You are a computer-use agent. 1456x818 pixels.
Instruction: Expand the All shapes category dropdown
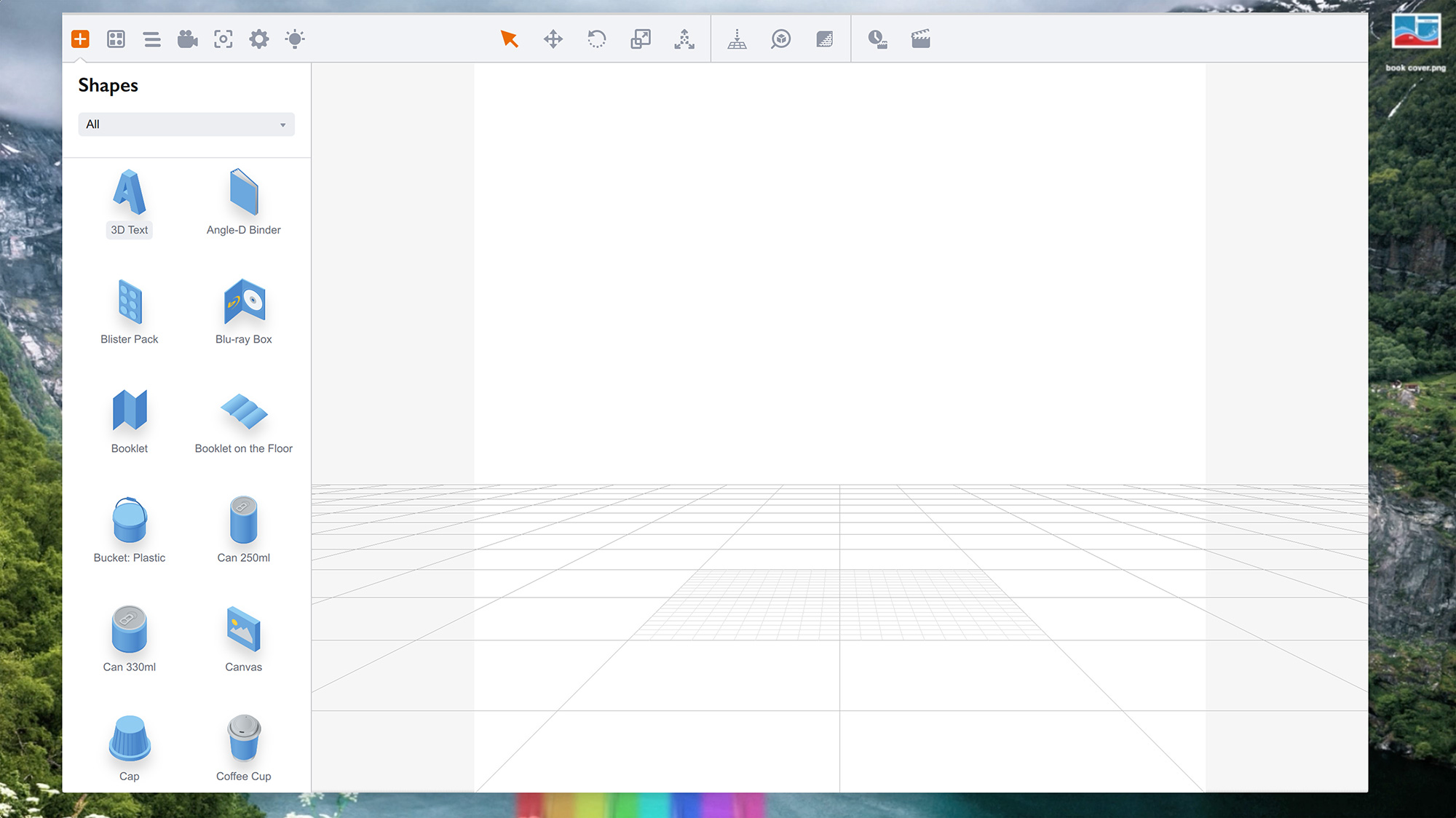[186, 124]
